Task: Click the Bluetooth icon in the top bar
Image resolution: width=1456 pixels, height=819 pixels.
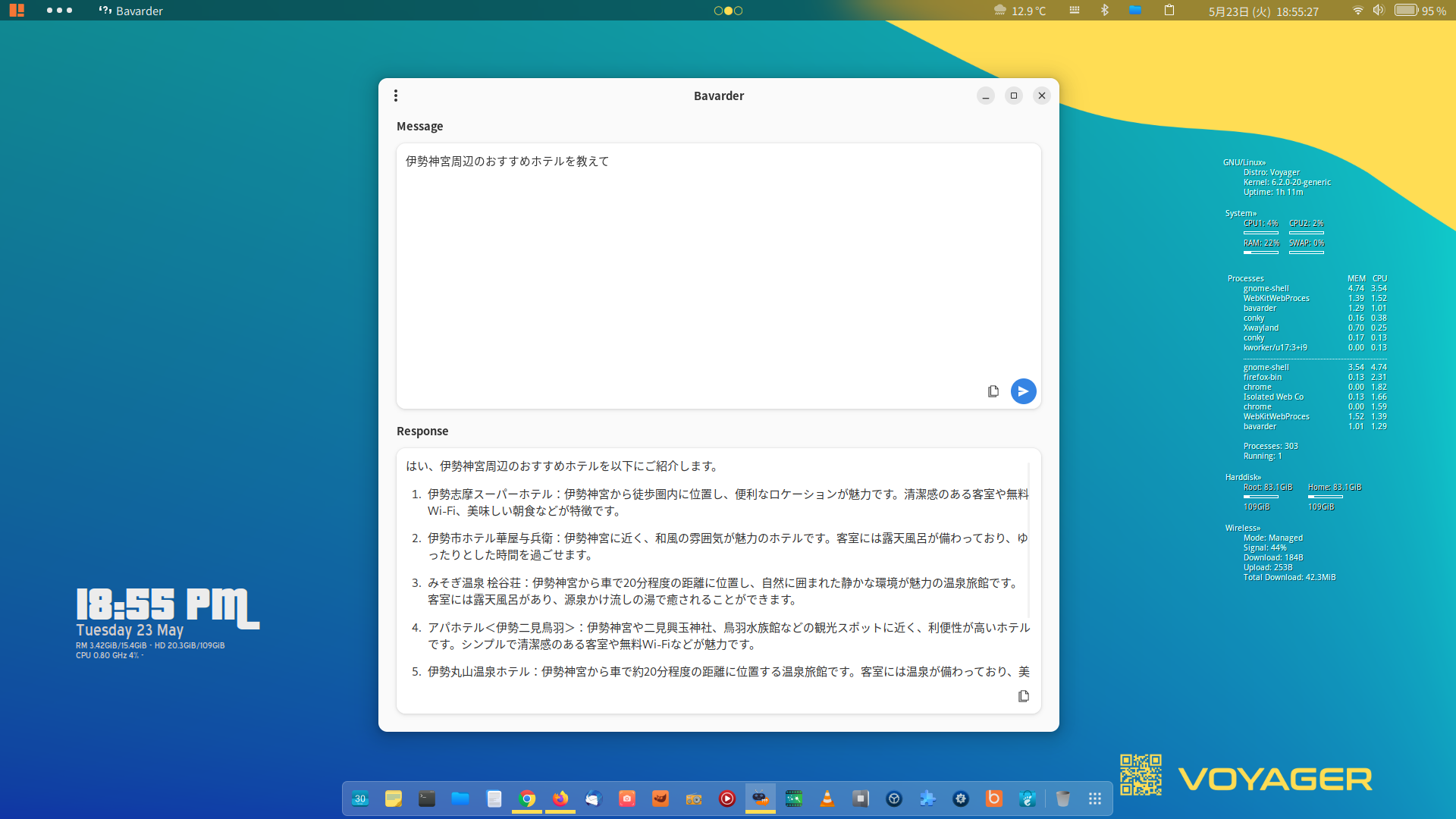Action: 1105,11
